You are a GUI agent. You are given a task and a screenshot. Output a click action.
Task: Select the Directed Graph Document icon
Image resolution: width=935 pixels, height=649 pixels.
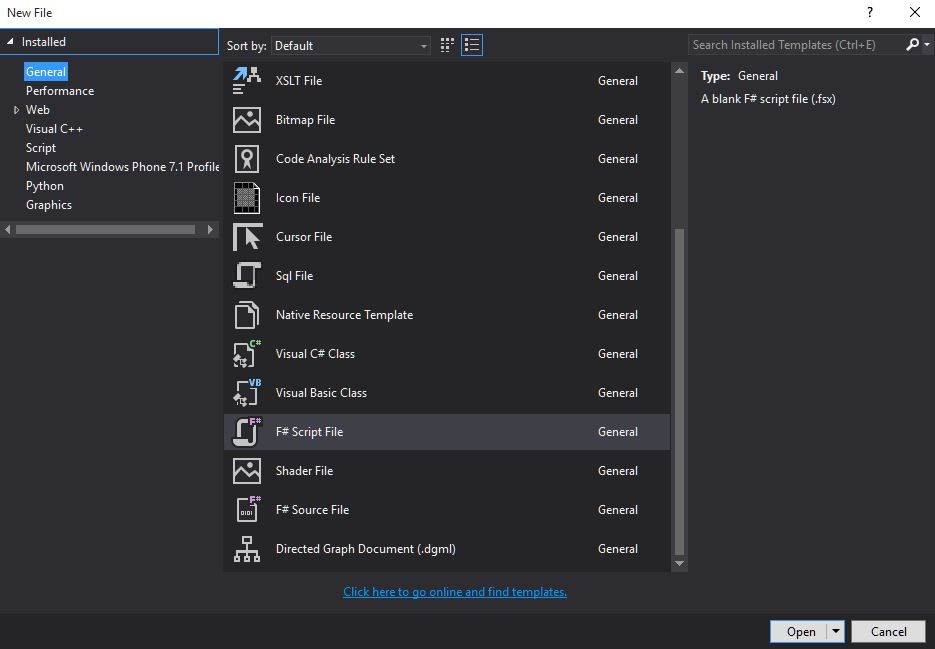(247, 549)
